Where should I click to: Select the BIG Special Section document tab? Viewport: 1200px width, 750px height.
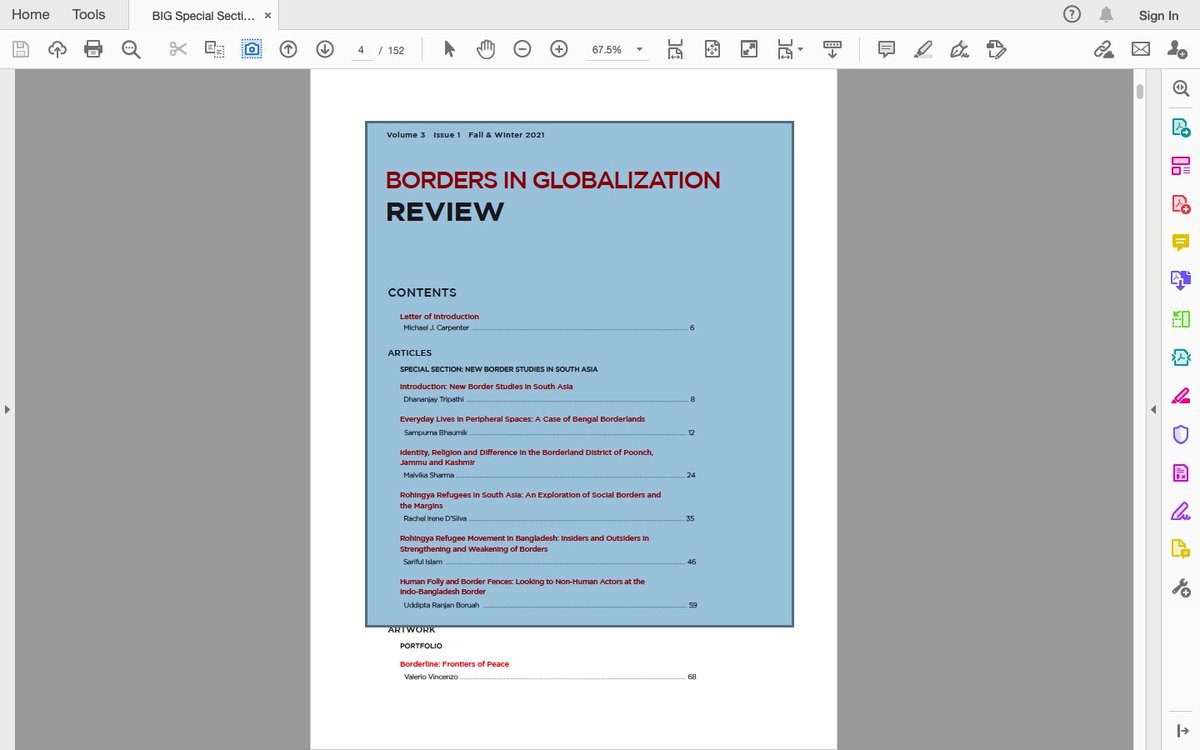pyautogui.click(x=203, y=16)
